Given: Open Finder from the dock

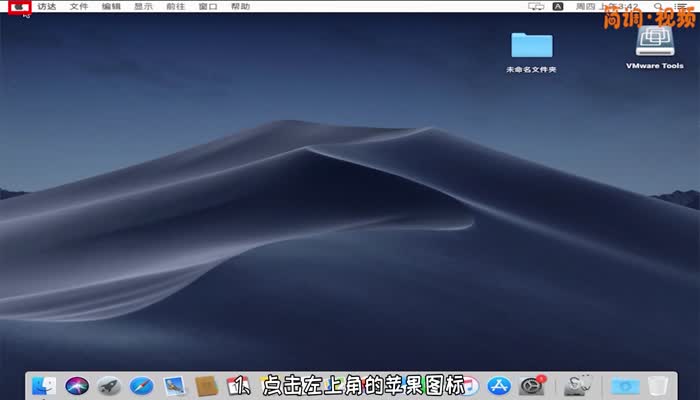Looking at the screenshot, I should click(44, 386).
